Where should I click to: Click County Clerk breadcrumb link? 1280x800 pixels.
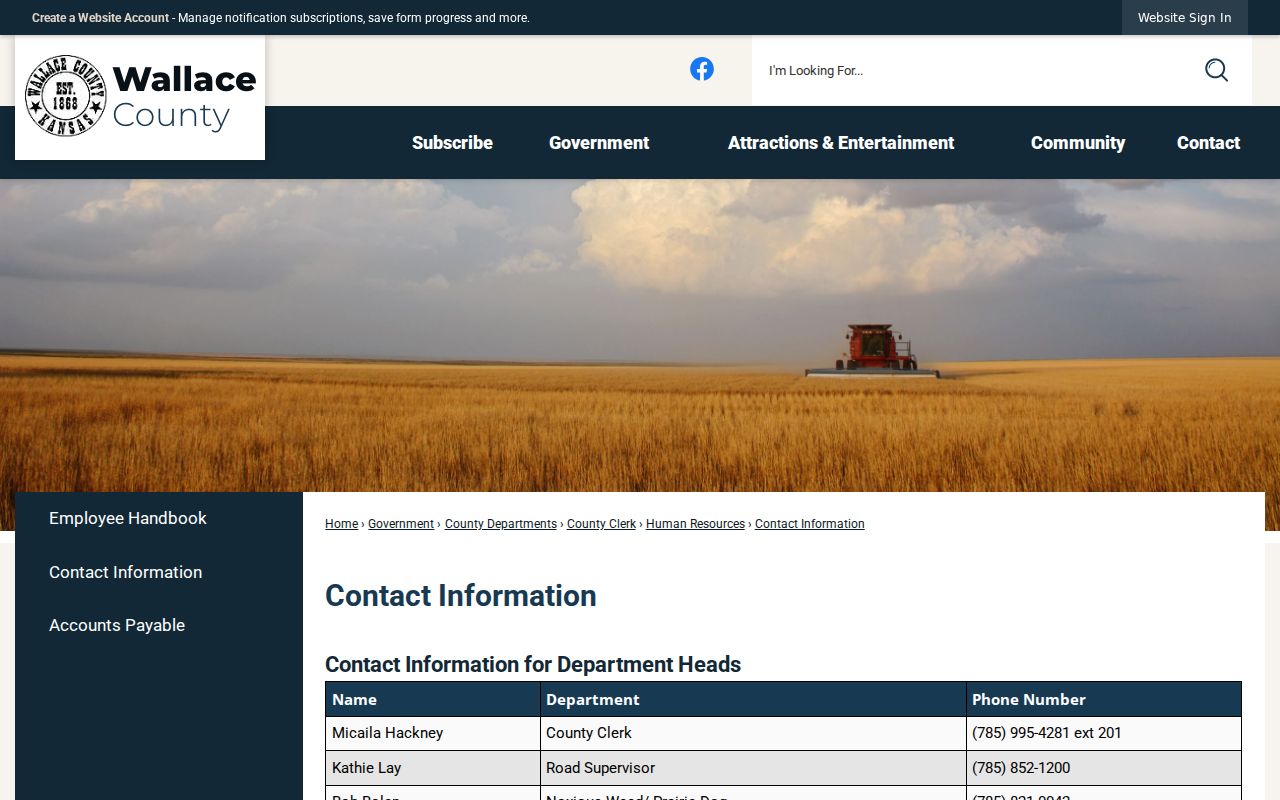[x=601, y=524]
